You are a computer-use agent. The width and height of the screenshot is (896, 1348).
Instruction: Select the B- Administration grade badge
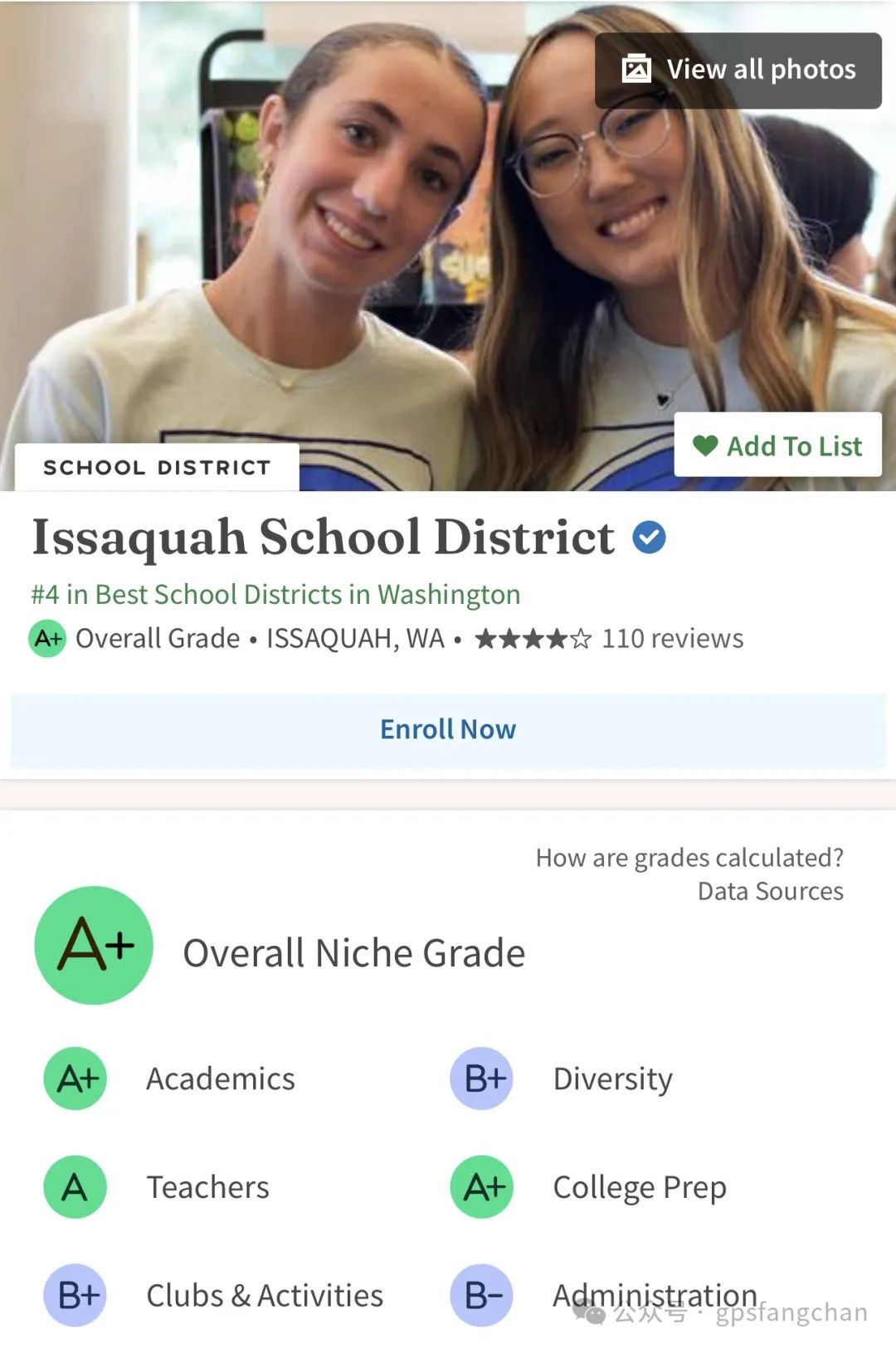click(x=482, y=1296)
